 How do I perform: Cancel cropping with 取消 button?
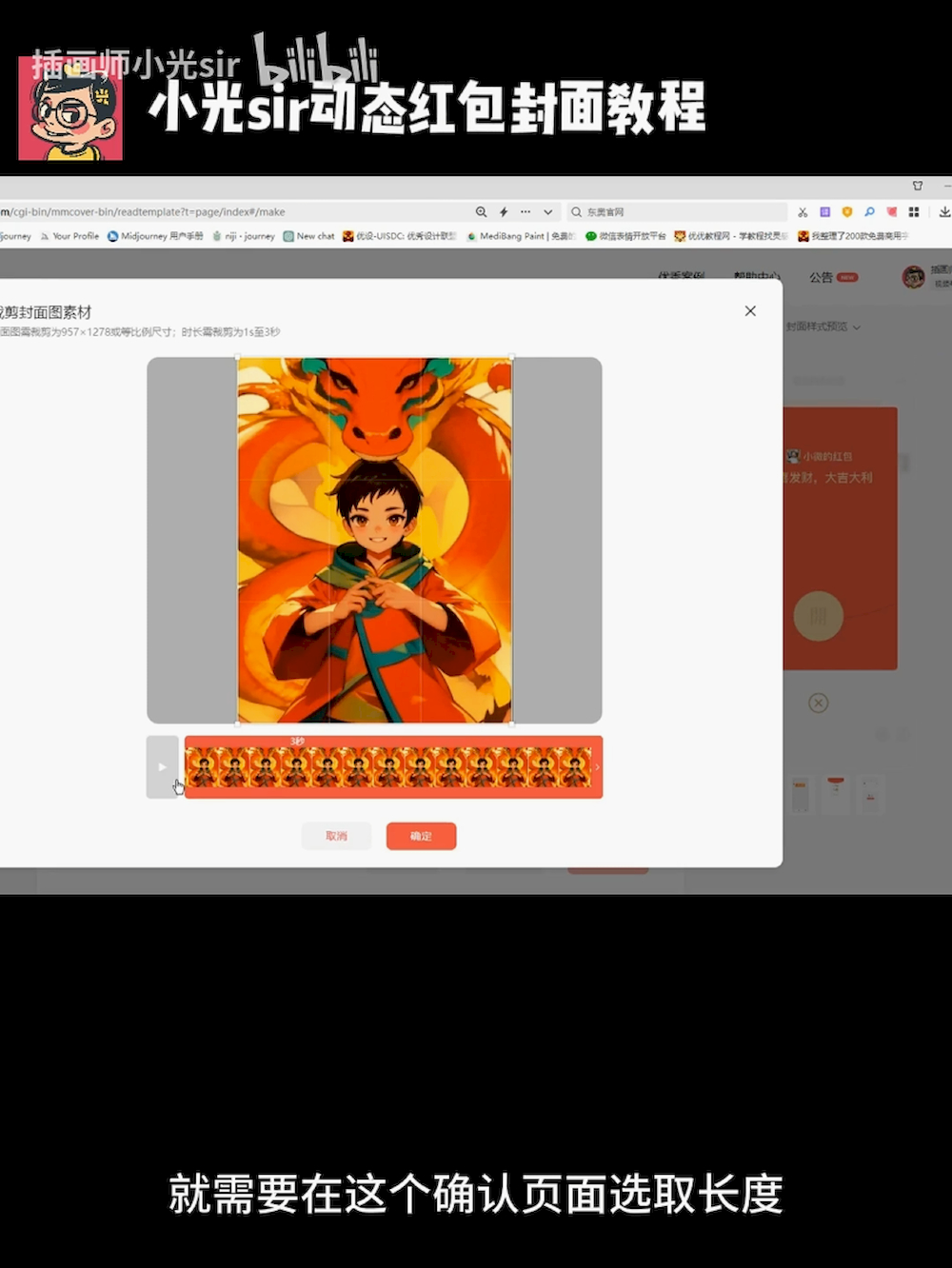pos(336,836)
